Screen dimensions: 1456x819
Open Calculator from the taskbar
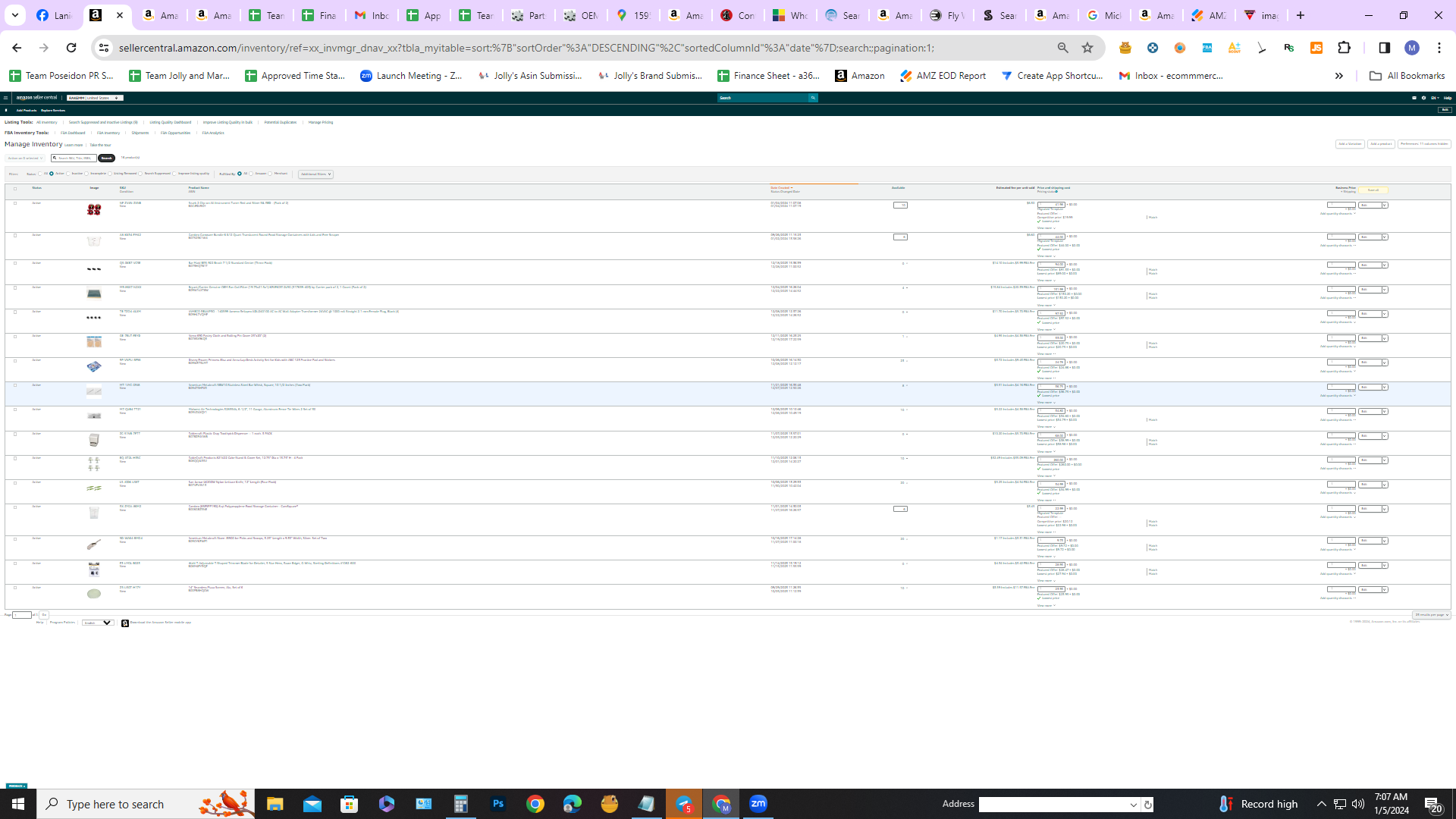coord(461,804)
